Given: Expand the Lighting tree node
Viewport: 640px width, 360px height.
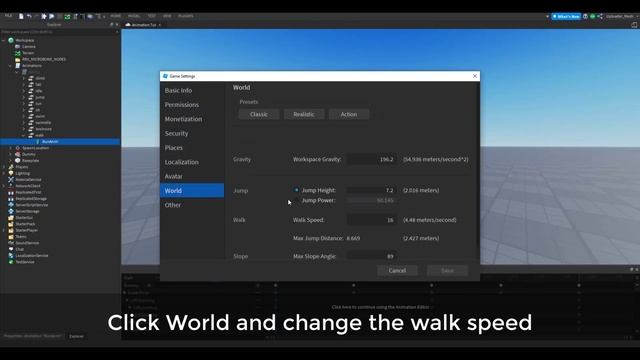Looking at the screenshot, I should (4, 173).
